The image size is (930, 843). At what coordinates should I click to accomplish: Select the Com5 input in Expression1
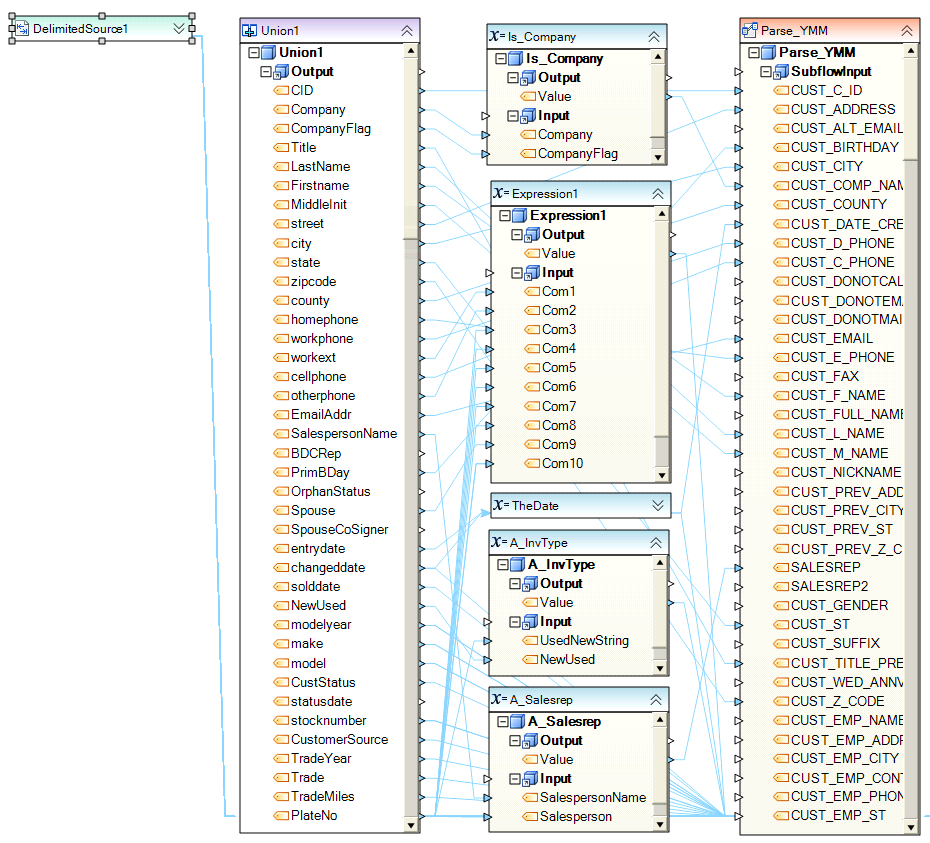559,368
